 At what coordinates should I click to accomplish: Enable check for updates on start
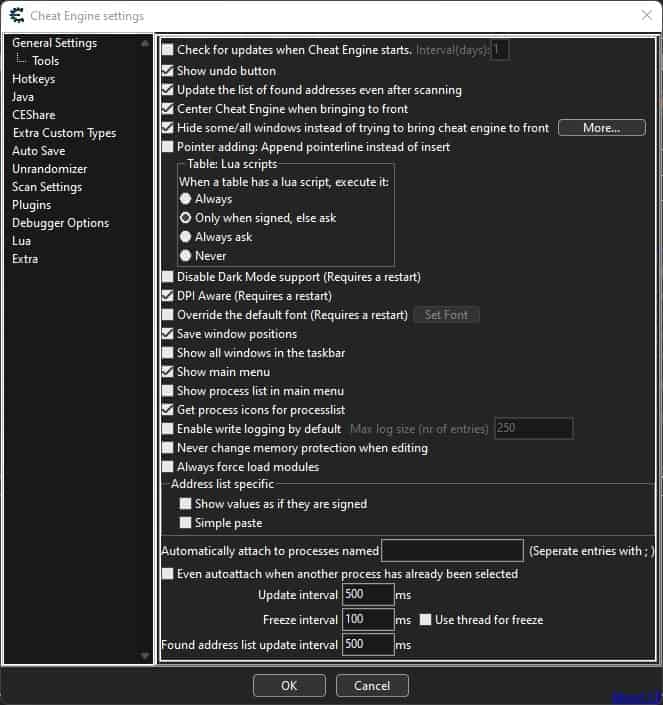(x=168, y=49)
